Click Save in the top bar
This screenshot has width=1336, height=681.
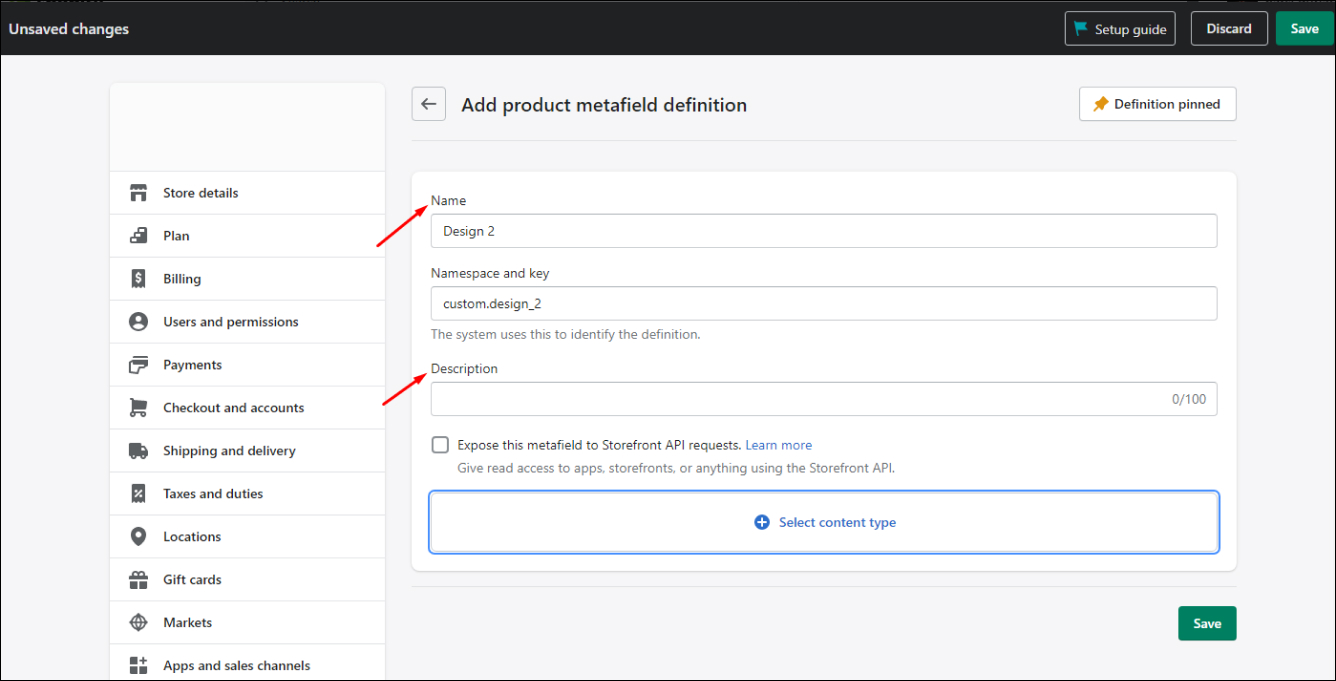[1304, 29]
